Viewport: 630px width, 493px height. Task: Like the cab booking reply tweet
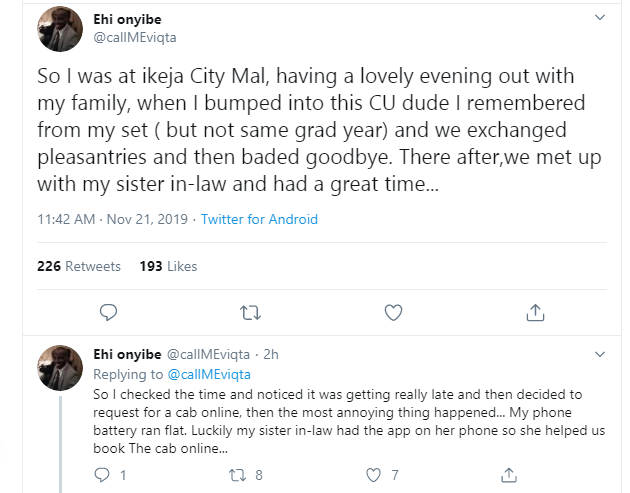pos(373,475)
